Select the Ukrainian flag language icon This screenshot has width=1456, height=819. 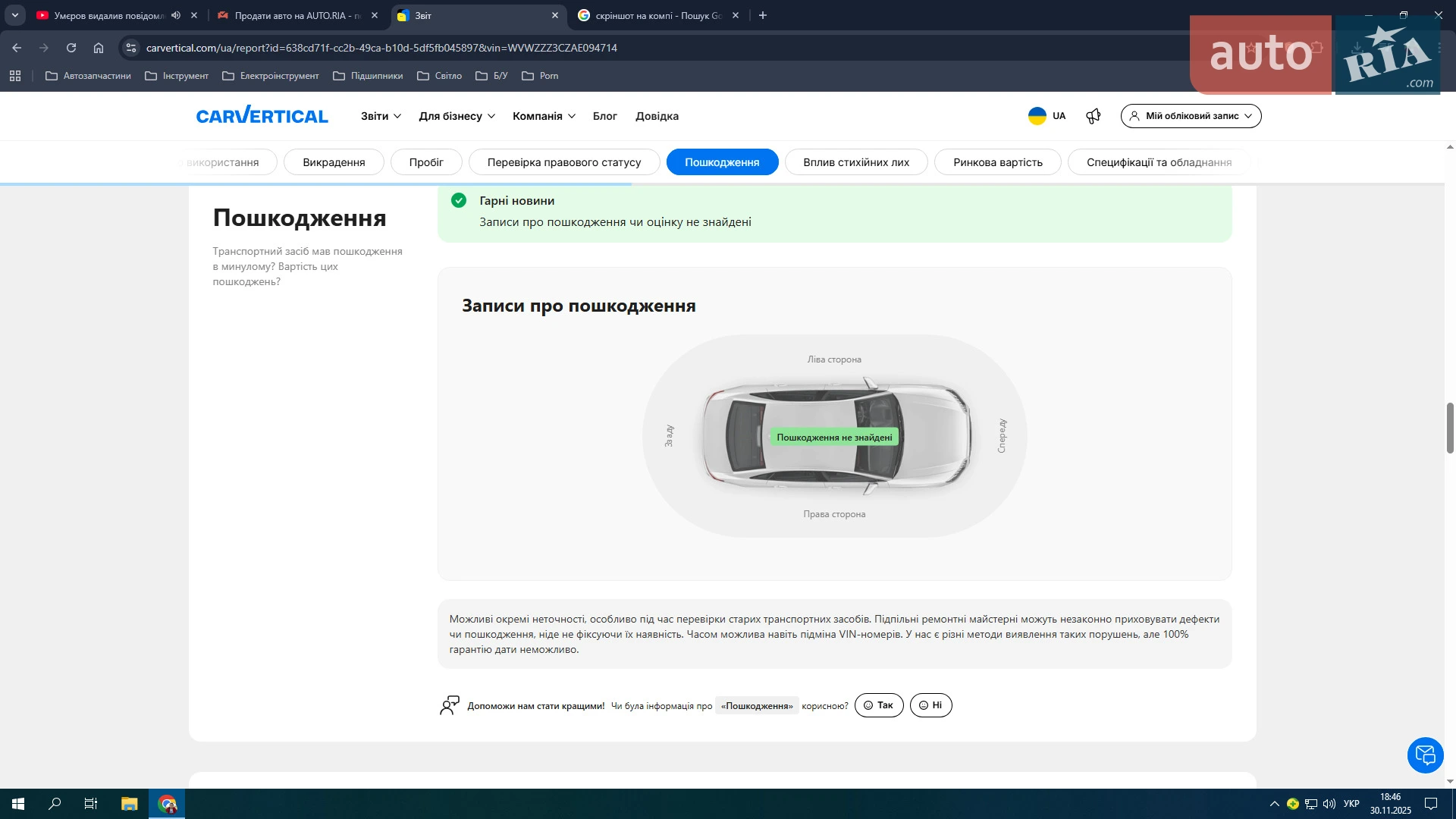pos(1037,116)
